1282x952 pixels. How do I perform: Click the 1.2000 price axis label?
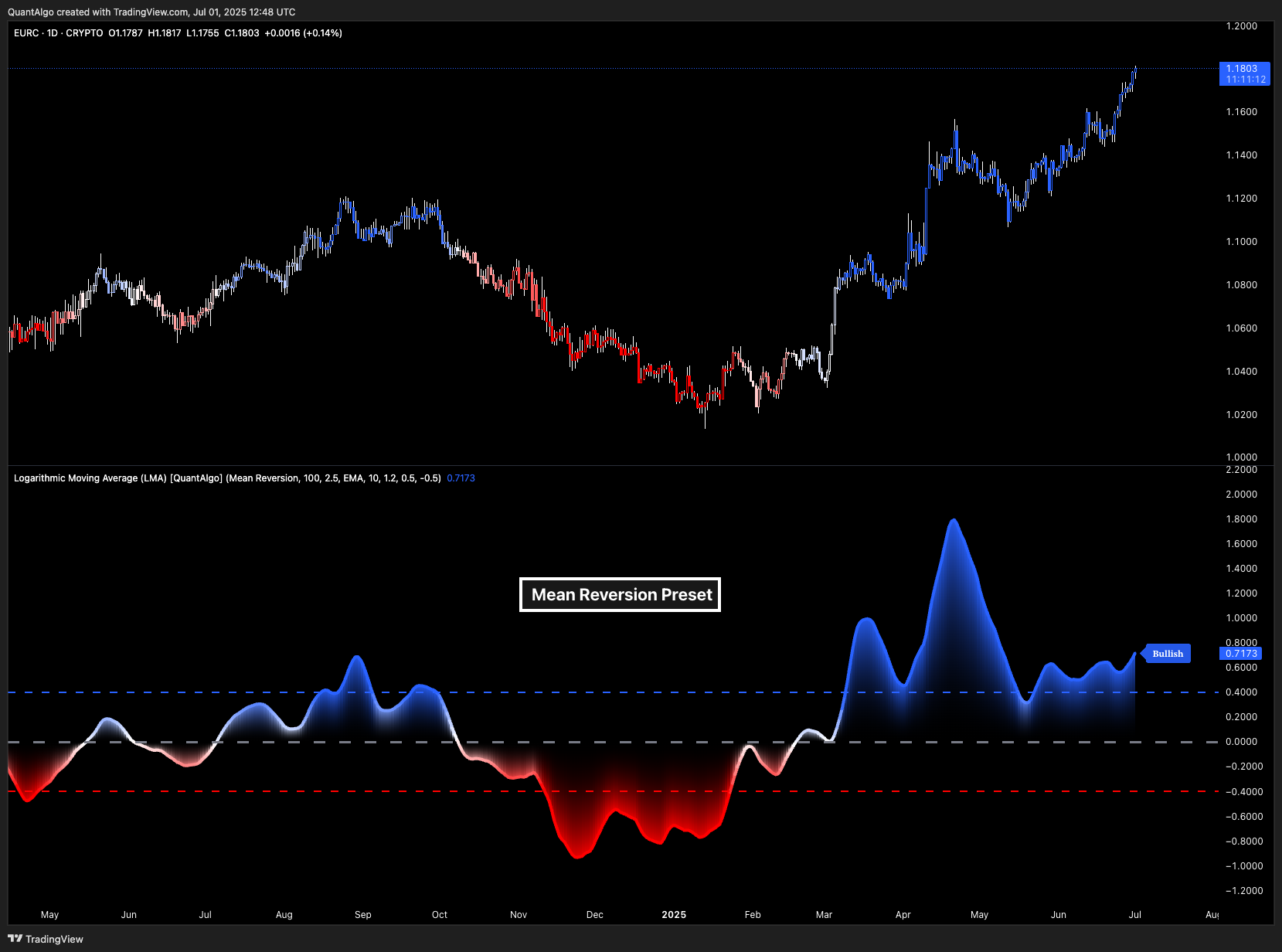[1241, 26]
